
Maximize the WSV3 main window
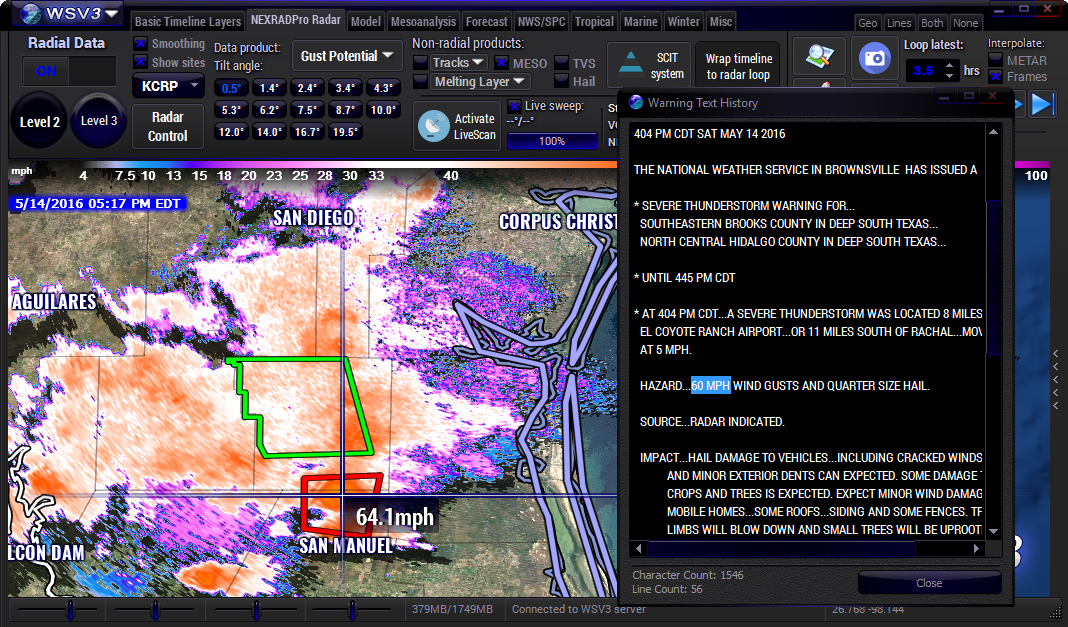1024,10
